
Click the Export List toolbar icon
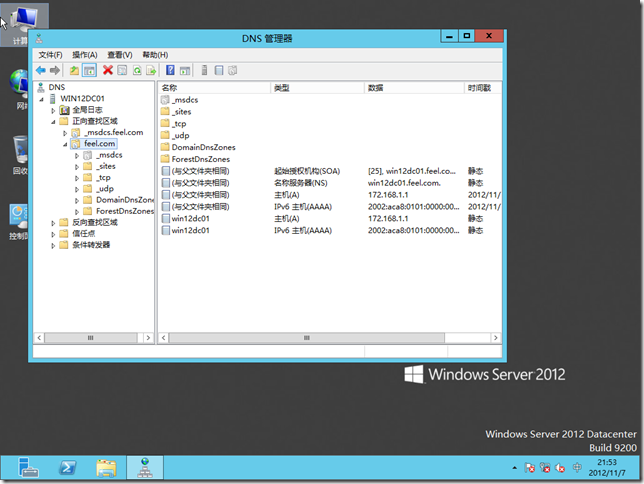(x=151, y=71)
